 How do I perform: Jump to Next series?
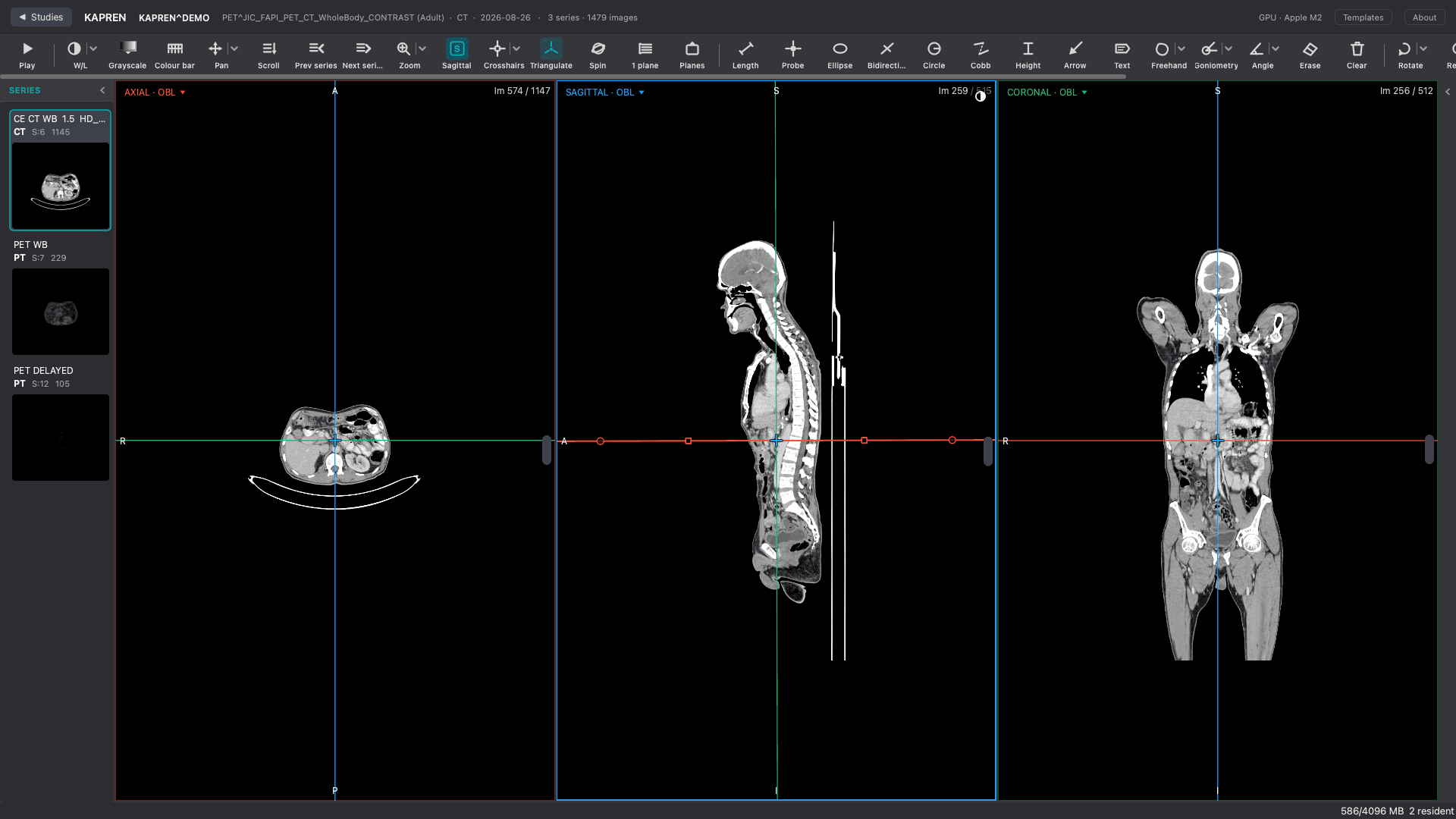pyautogui.click(x=362, y=55)
